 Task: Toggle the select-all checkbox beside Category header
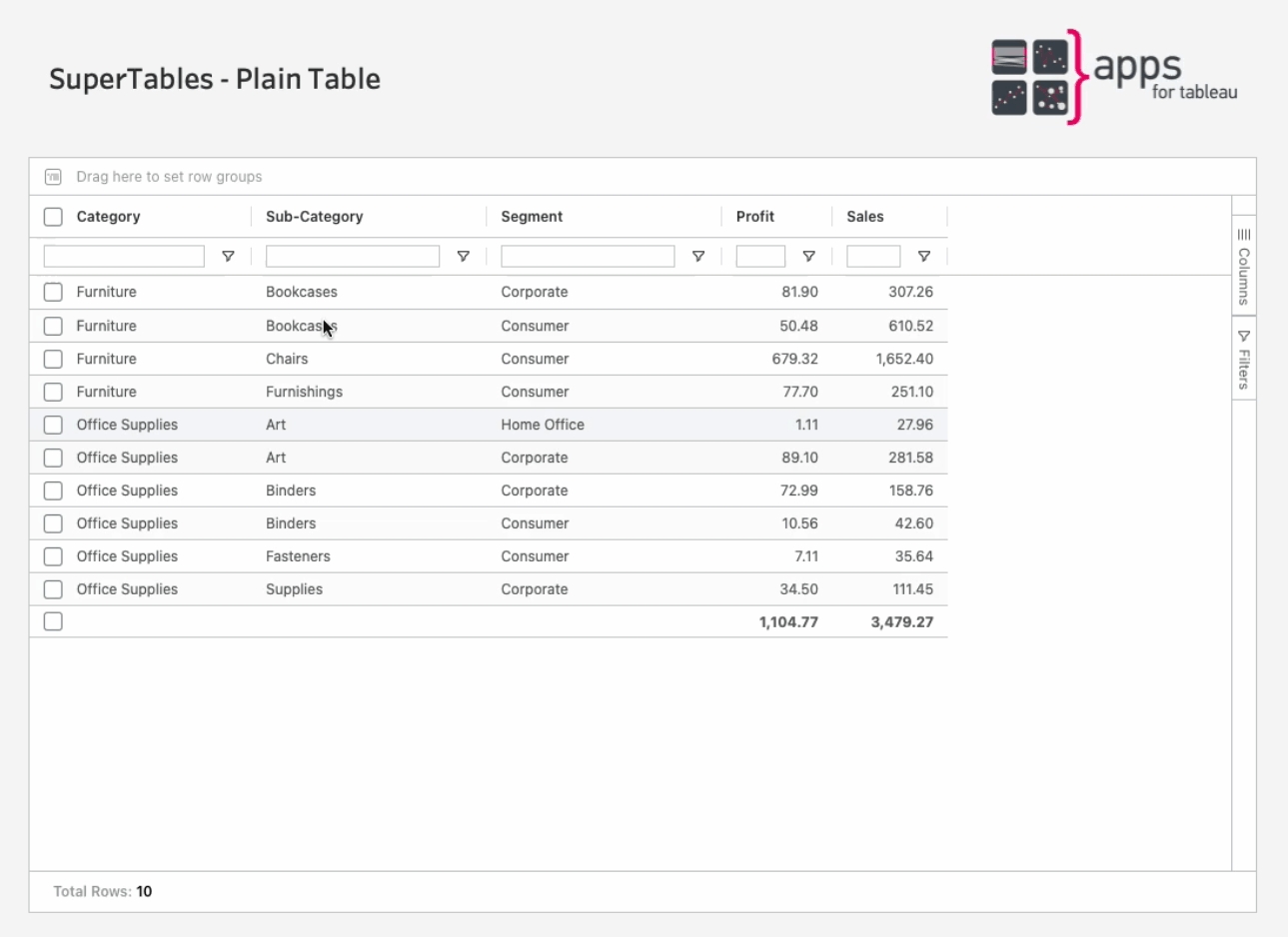[x=53, y=217]
